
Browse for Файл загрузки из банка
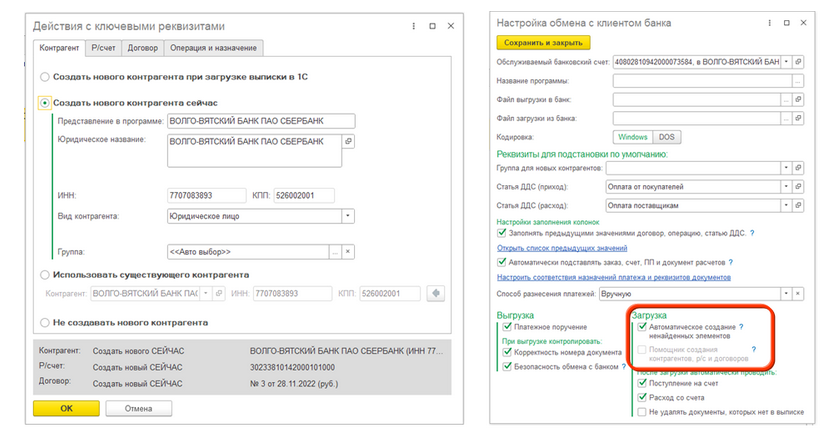[786, 118]
